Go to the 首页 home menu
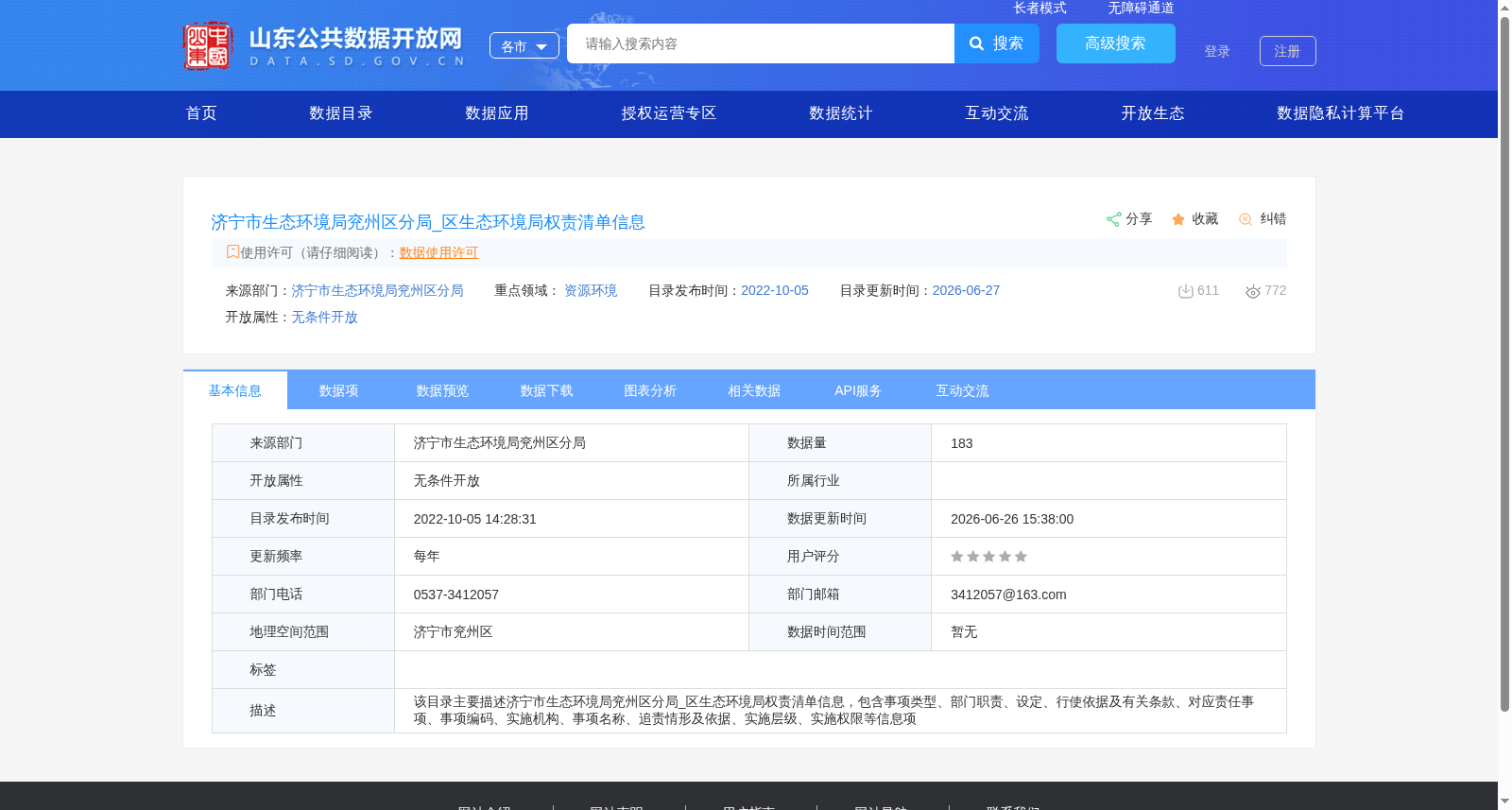The width and height of the screenshot is (1512, 810). 201,113
